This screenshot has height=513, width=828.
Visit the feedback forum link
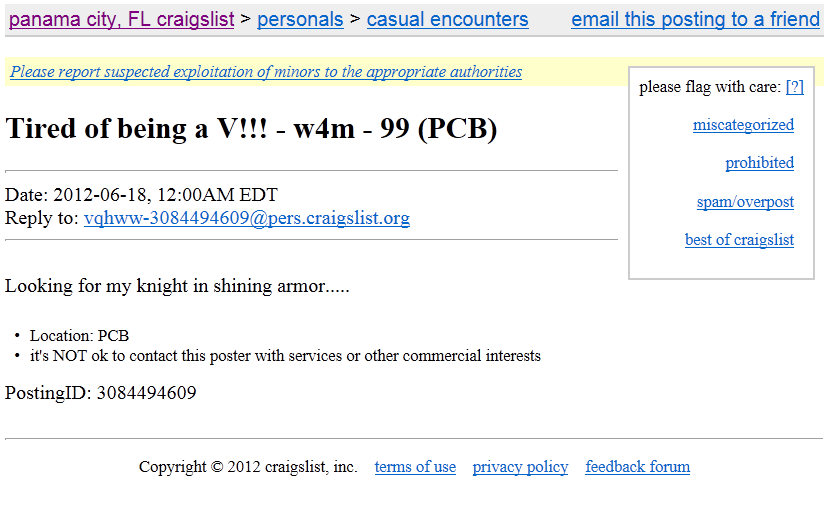click(x=637, y=467)
